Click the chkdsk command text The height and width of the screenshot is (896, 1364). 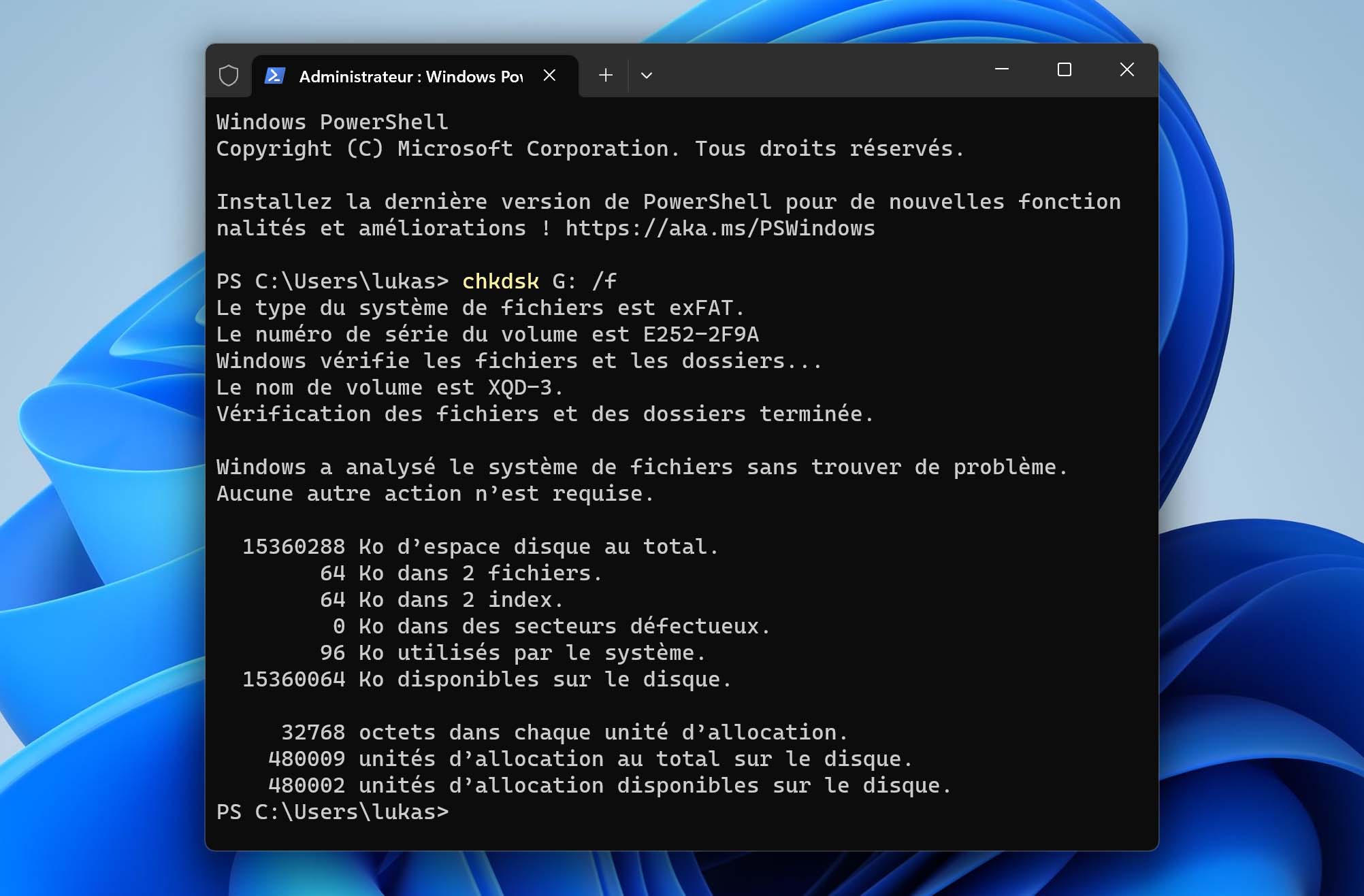500,282
